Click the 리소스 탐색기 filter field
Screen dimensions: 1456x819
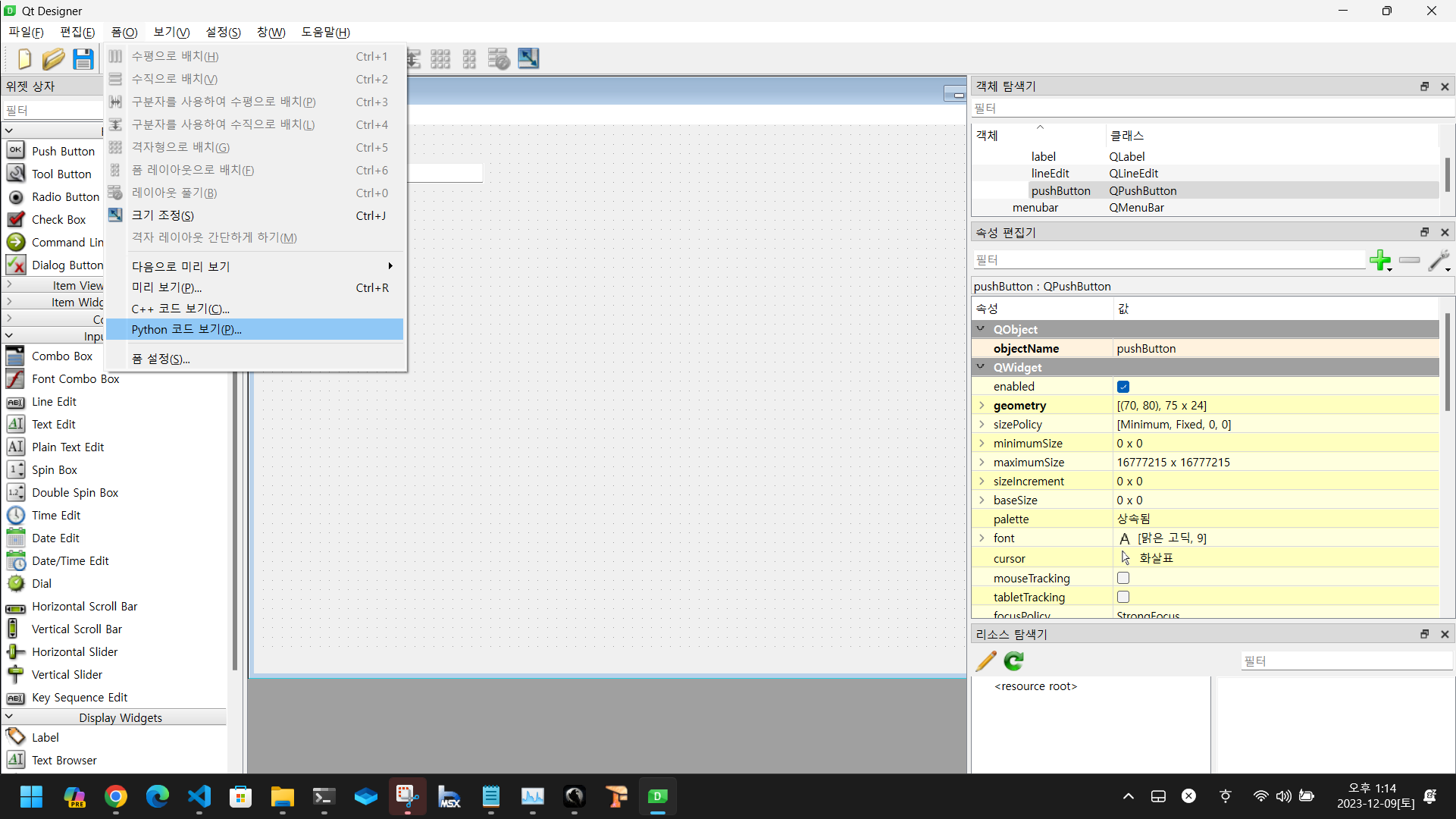click(1346, 661)
